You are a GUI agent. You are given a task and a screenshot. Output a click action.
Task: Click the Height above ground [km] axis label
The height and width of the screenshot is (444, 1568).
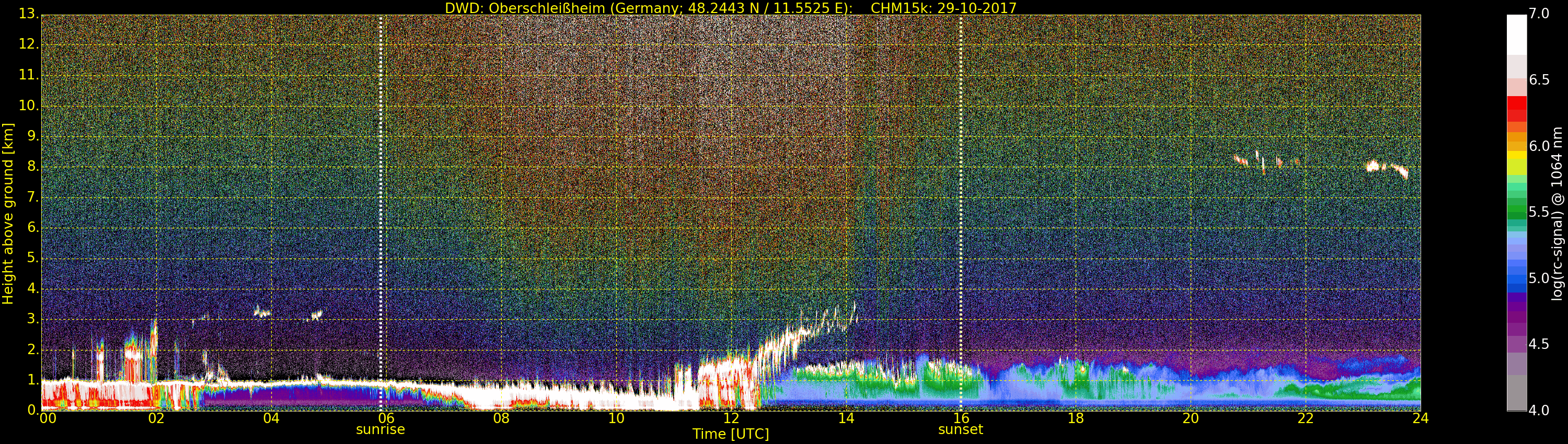(8, 213)
